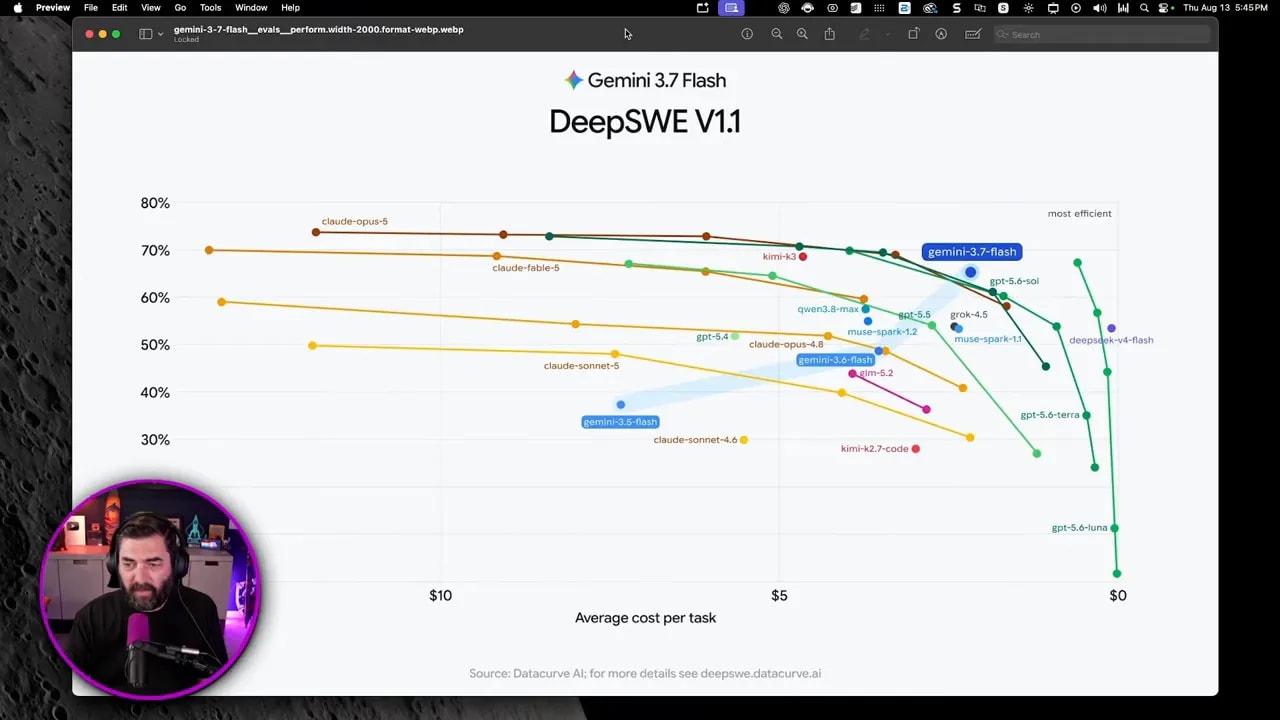
Task: Click the "Average cost per task" axis label
Action: coord(645,618)
